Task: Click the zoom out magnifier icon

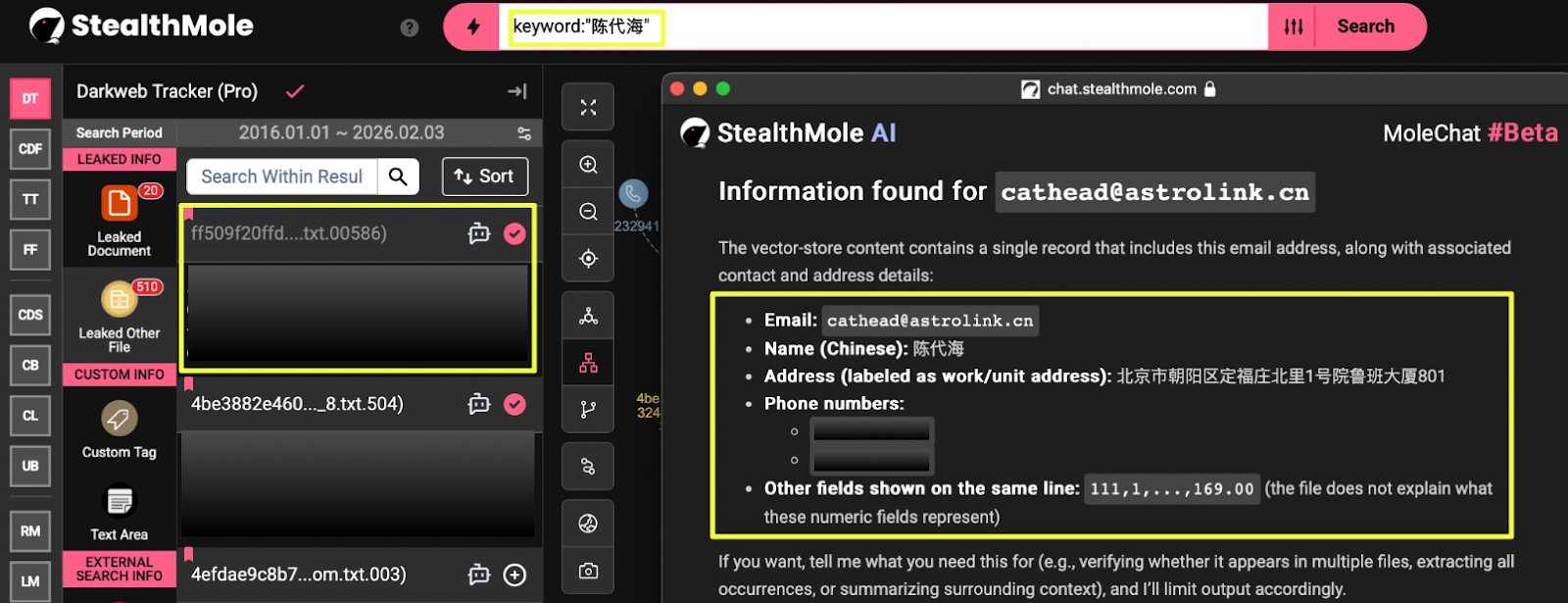Action: point(588,212)
